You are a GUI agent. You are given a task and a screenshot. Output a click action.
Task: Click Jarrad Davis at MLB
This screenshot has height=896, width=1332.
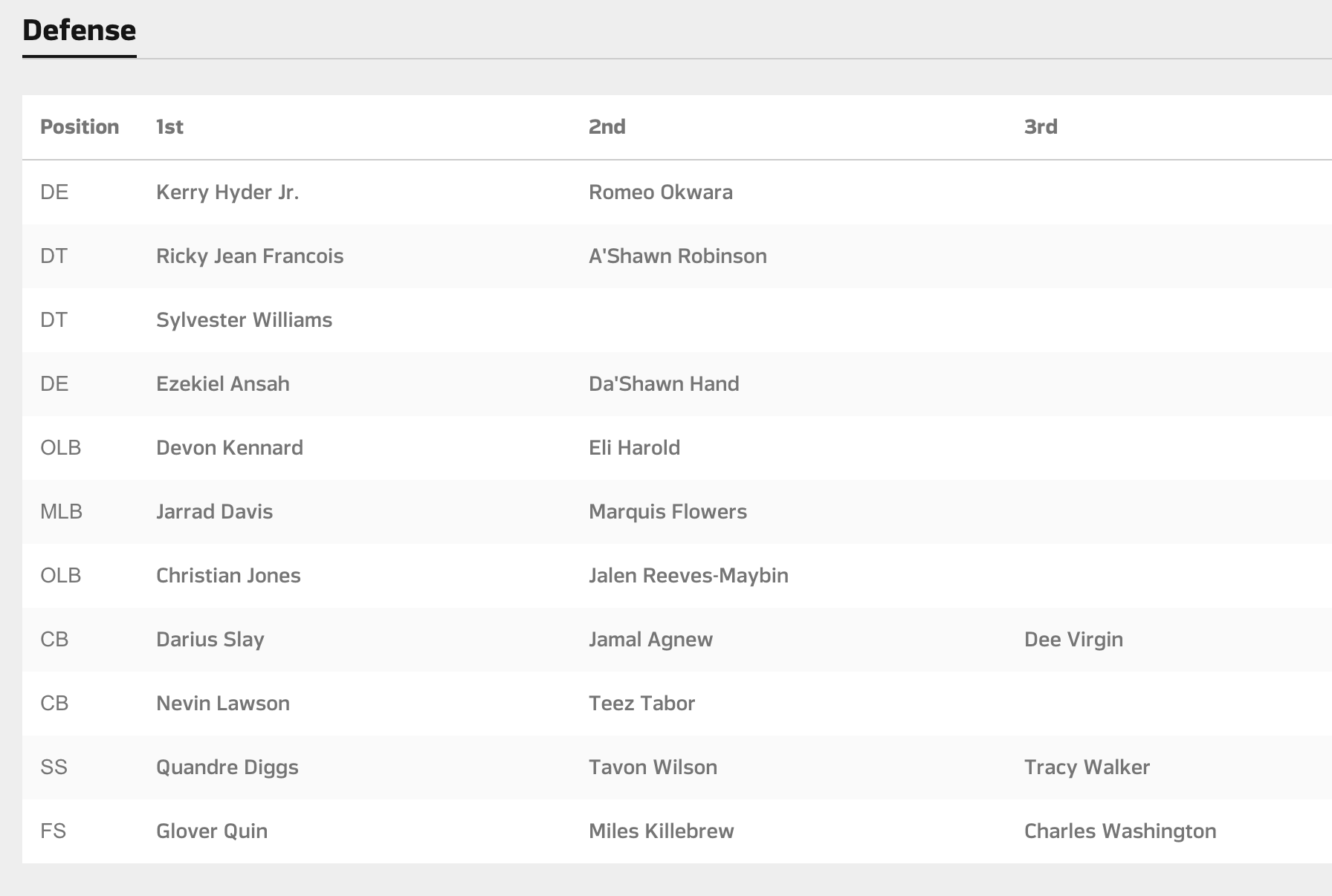[214, 512]
